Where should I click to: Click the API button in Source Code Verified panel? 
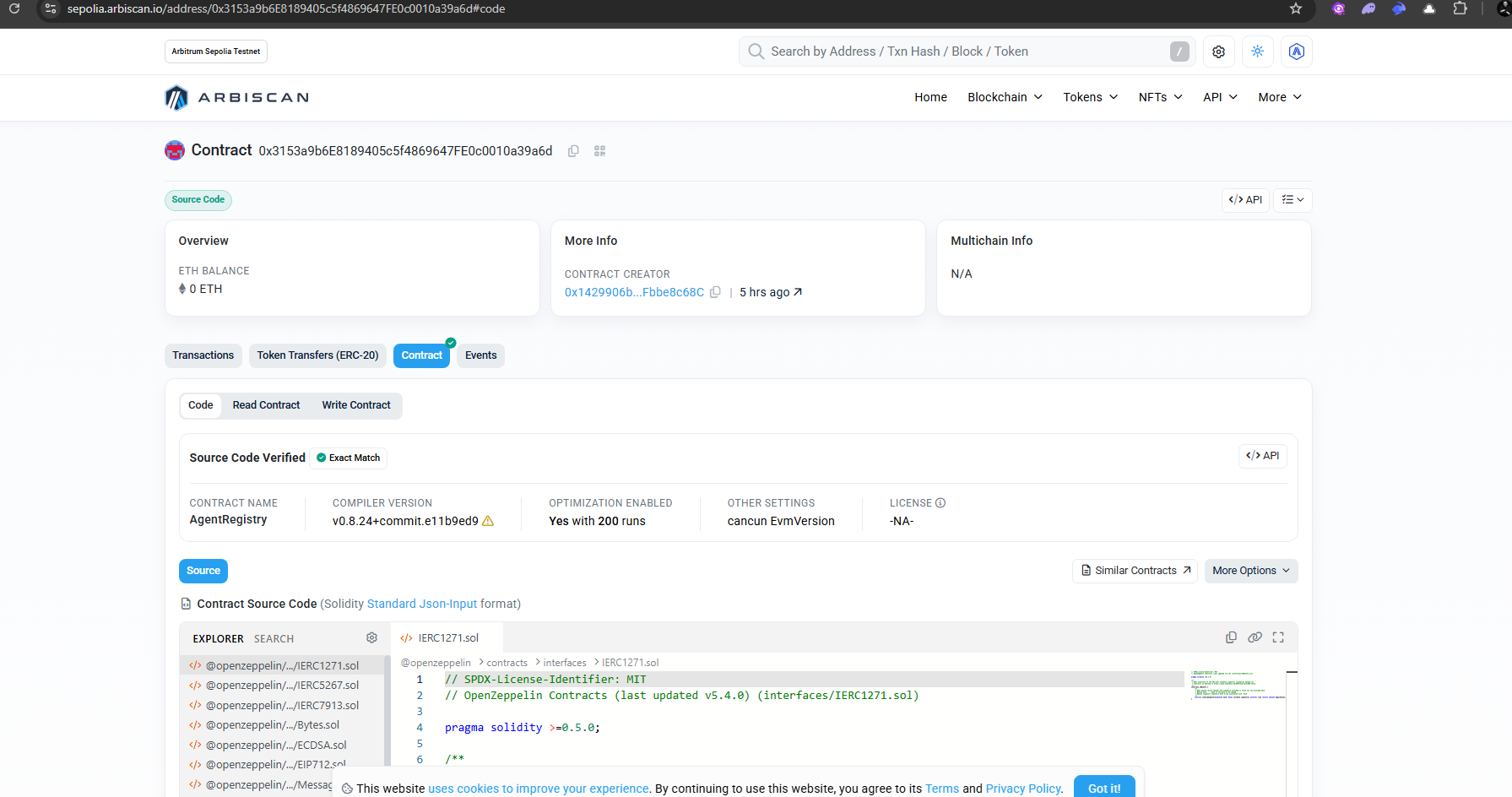click(x=1263, y=456)
